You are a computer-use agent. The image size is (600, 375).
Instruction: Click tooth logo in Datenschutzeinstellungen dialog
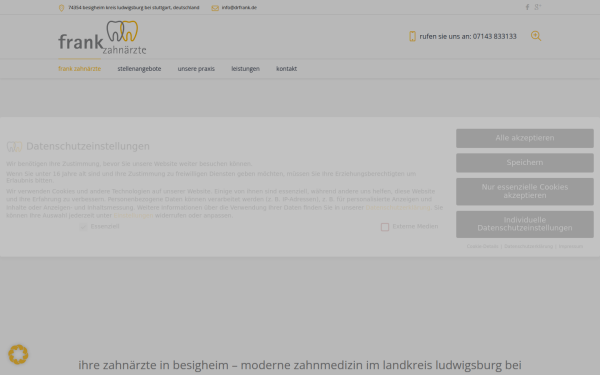pyautogui.click(x=15, y=146)
